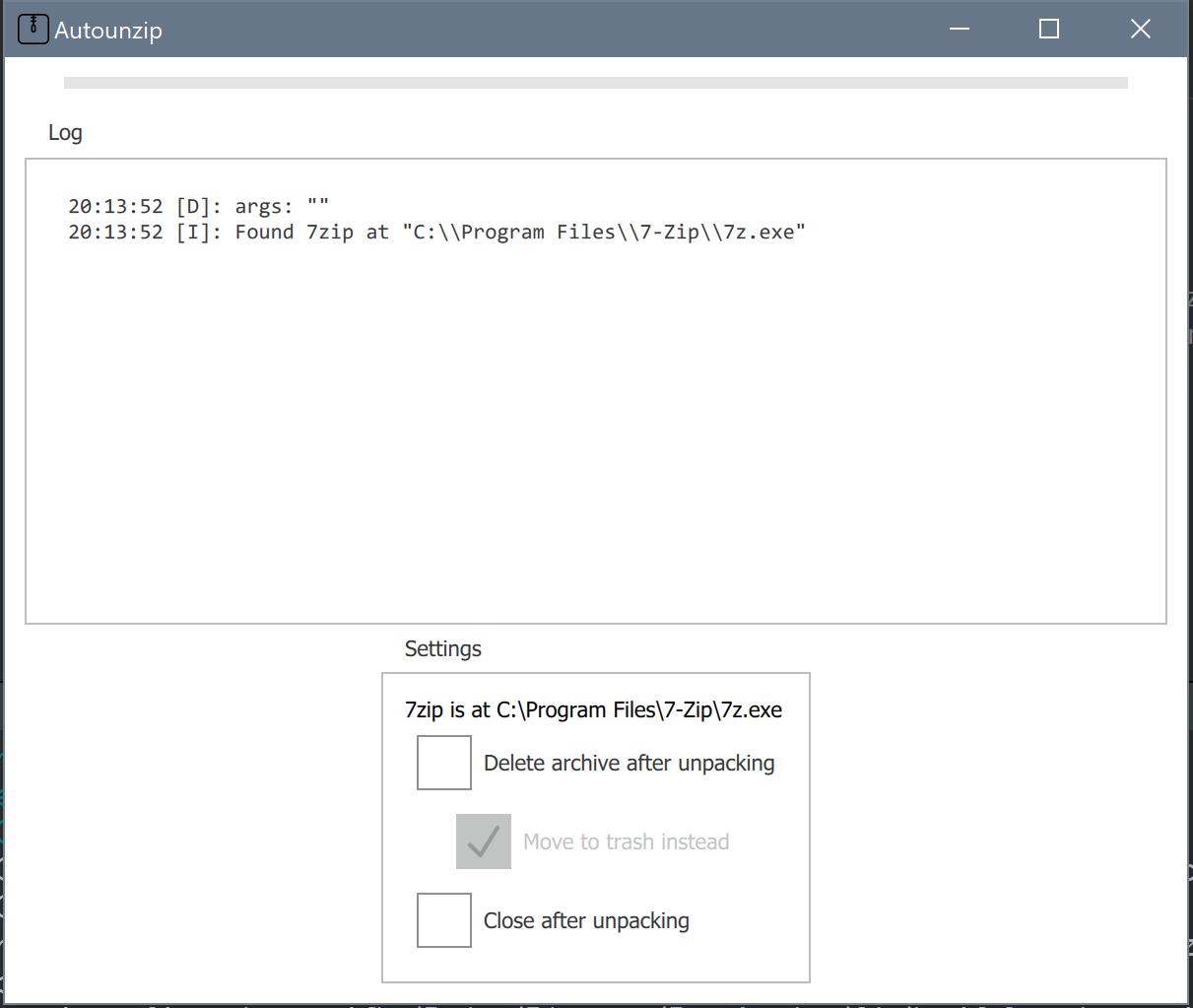Click inside the Log text area
1193x1008 pixels.
click(596, 391)
